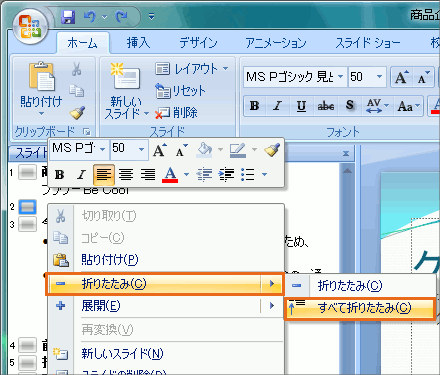
Task: Decrease indent level on mini toolbar
Action: [x=204, y=174]
